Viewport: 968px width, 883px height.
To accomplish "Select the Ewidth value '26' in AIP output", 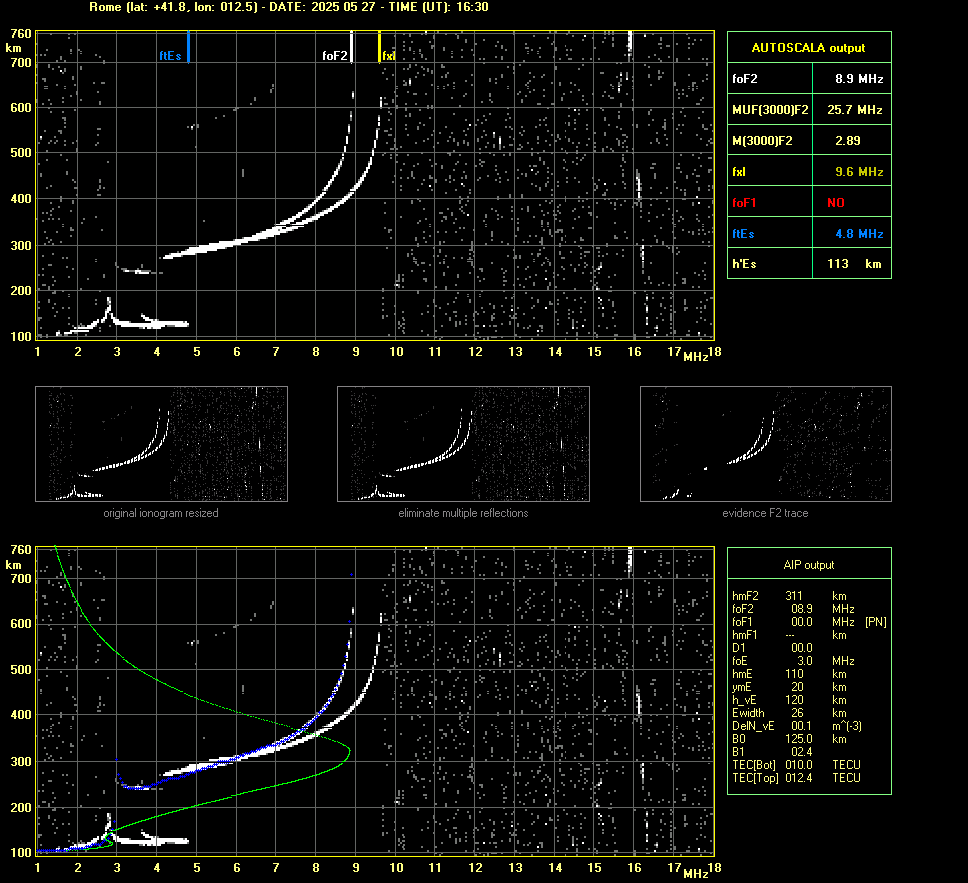I will click(797, 713).
